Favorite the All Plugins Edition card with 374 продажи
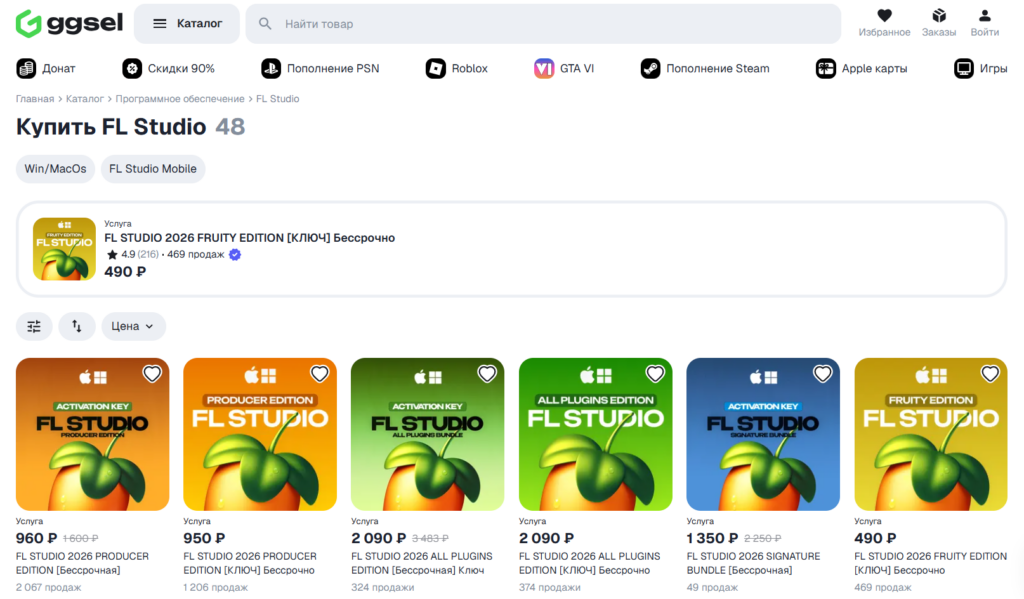Screen dimensions: 1024x599 tap(655, 374)
